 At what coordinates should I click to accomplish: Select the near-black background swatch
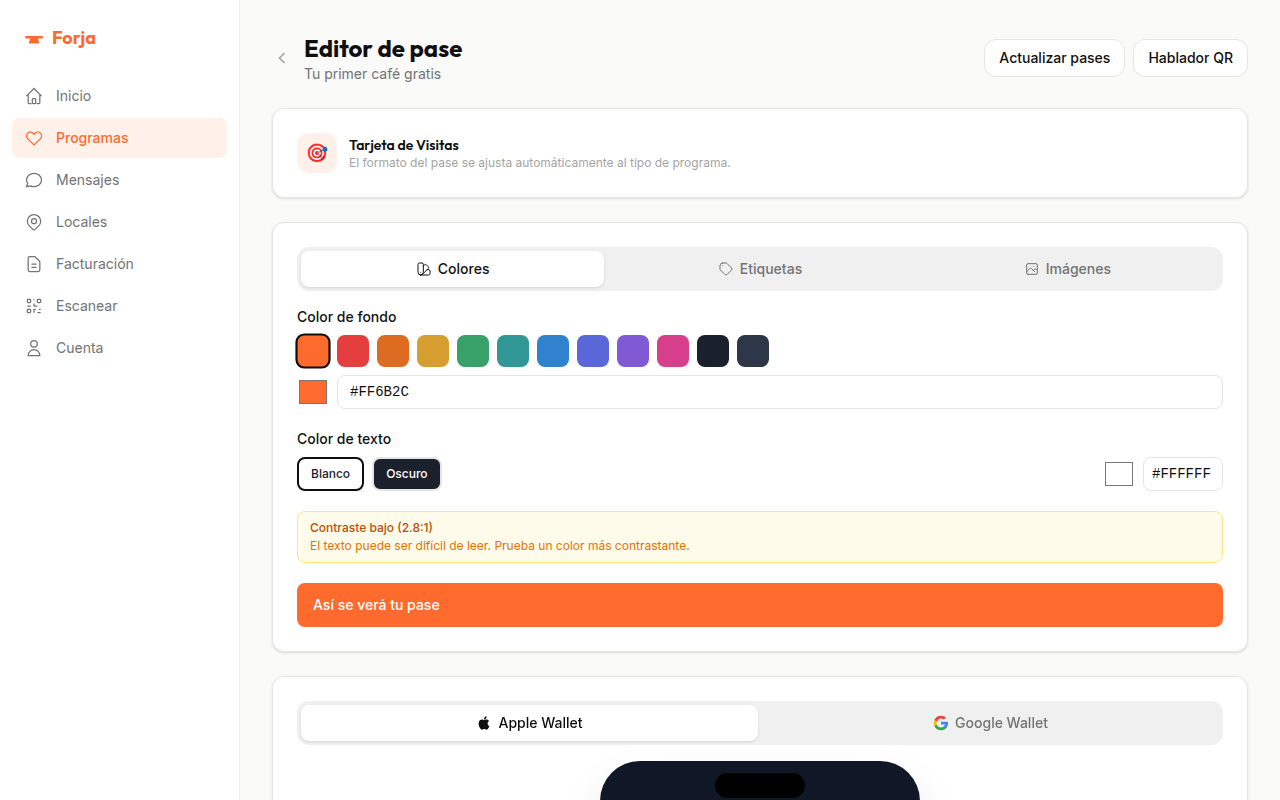[713, 351]
